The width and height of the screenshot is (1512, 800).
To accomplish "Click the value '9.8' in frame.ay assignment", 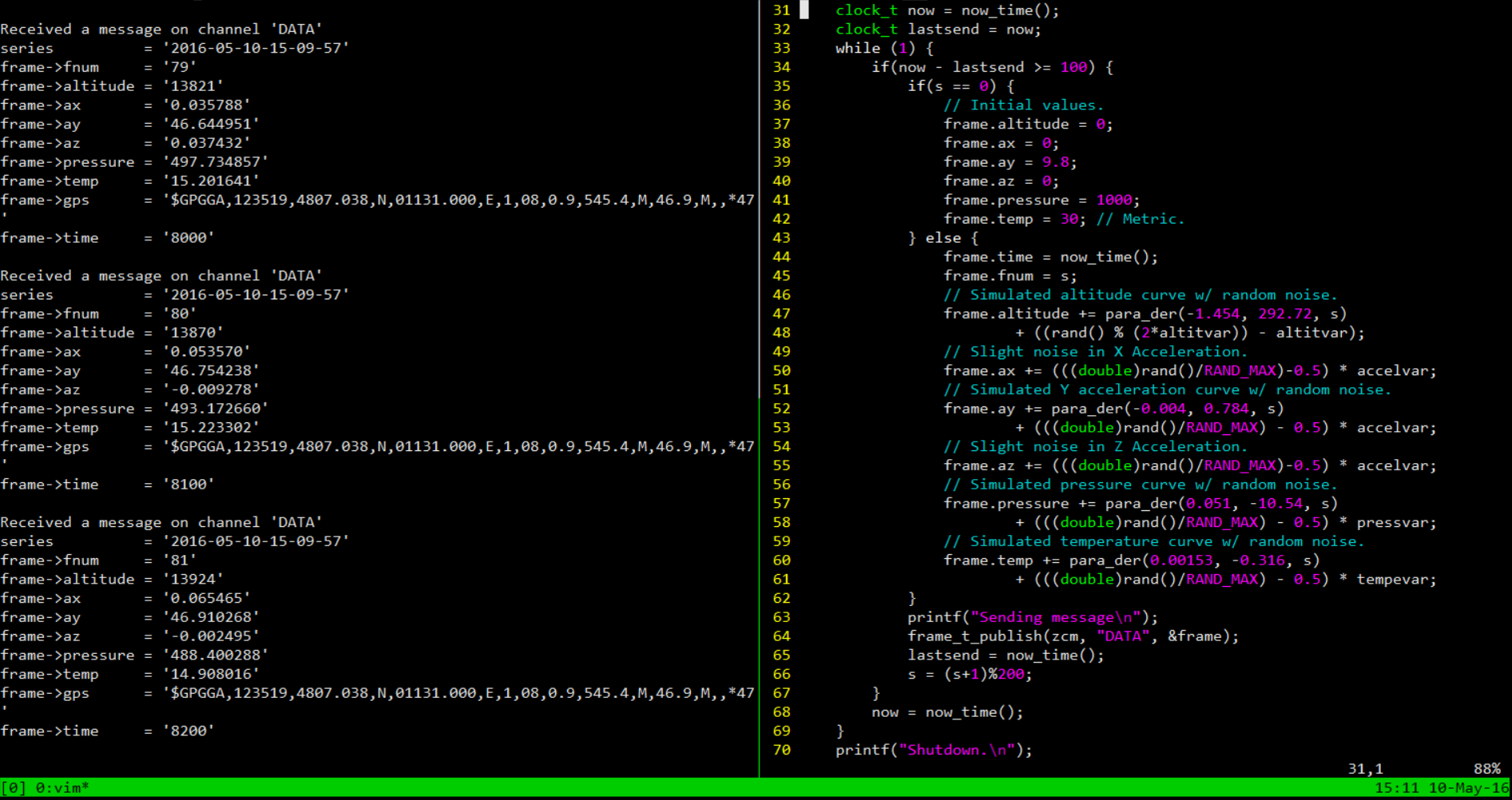I will pos(1055,162).
